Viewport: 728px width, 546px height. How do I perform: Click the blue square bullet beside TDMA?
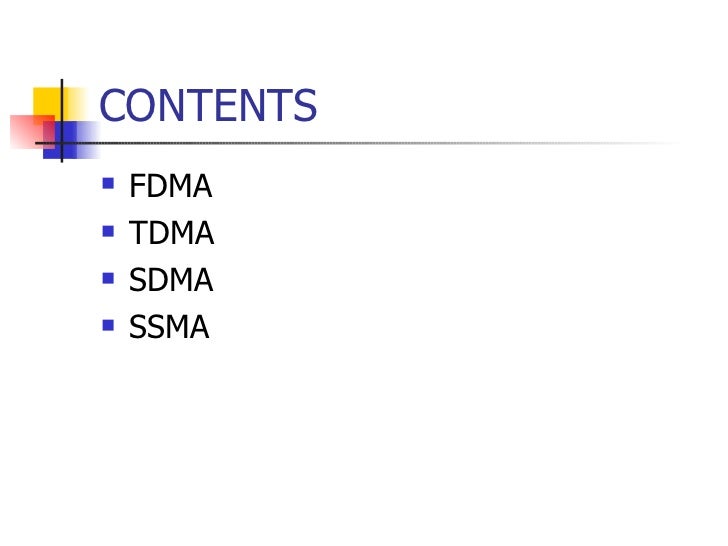click(x=108, y=231)
